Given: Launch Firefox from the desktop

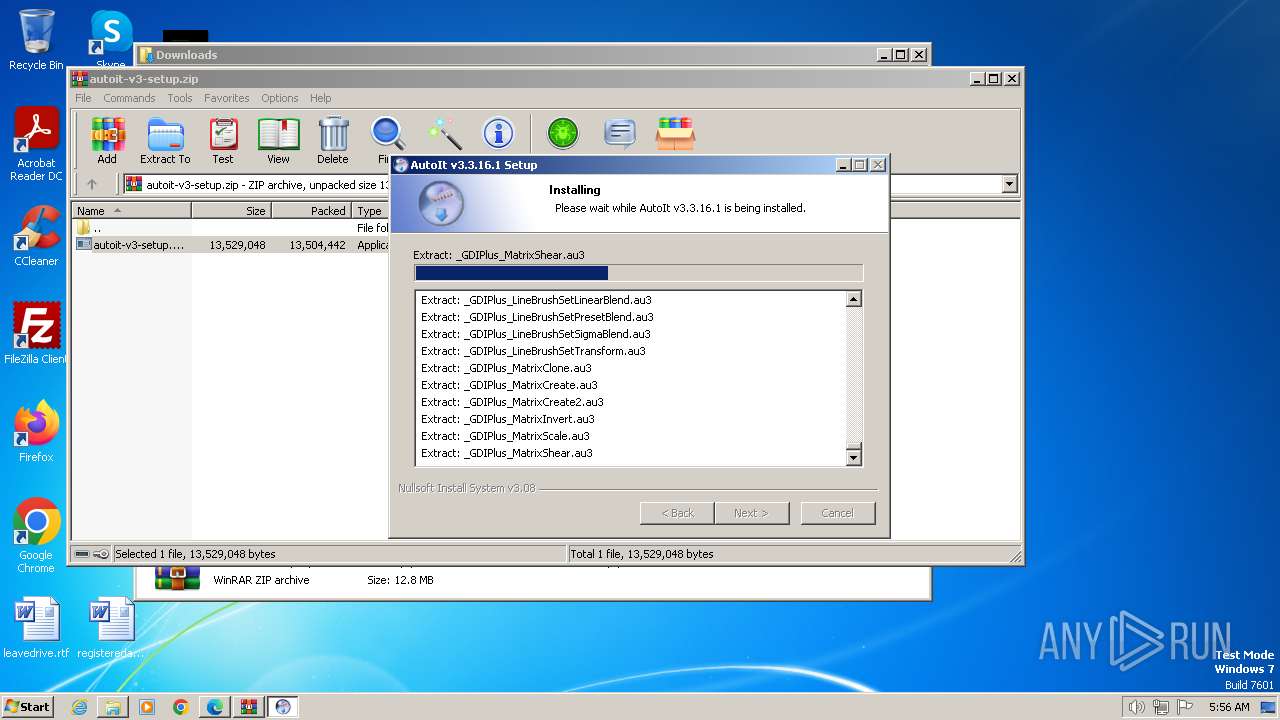Looking at the screenshot, I should click(36, 432).
